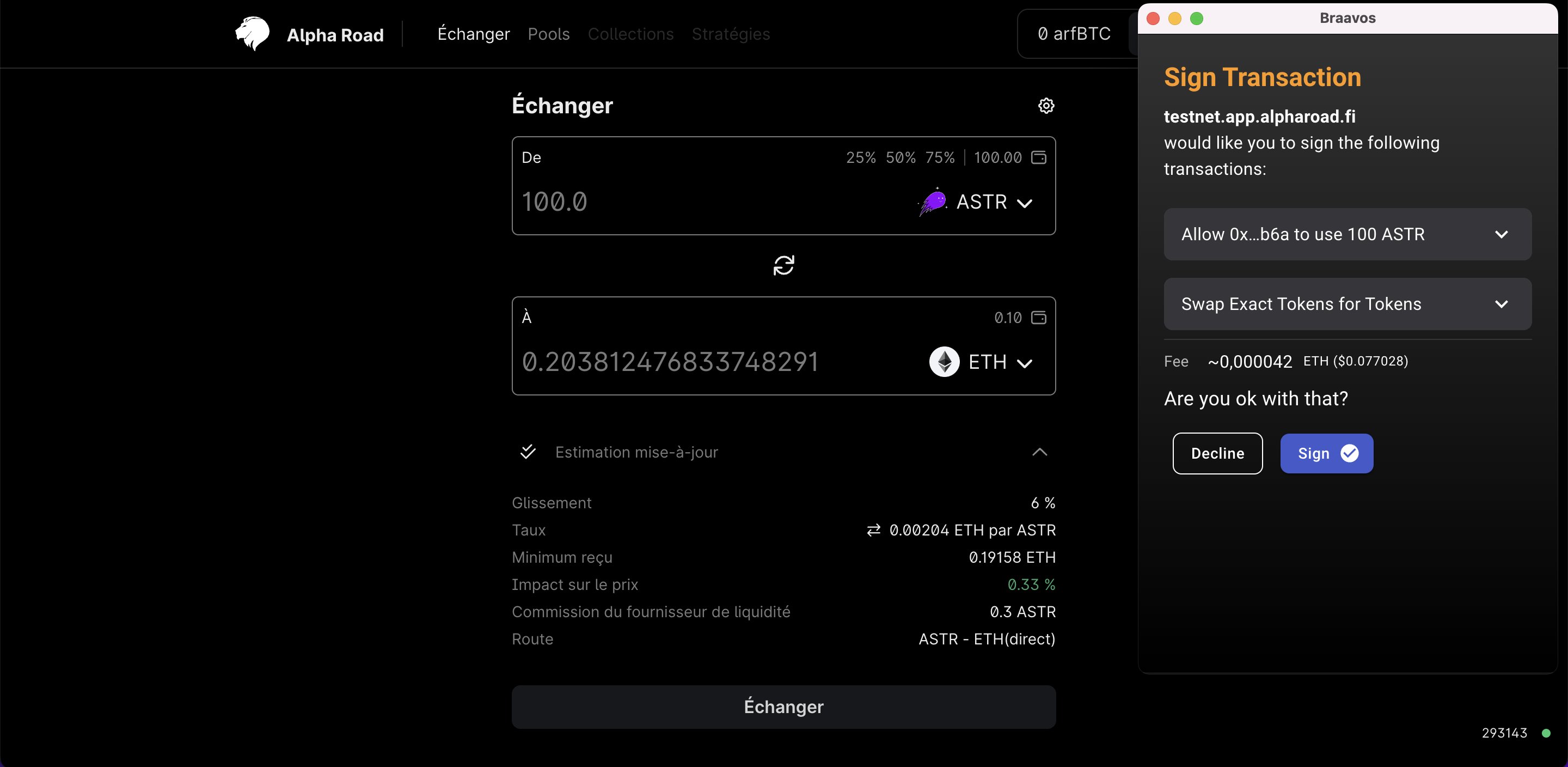The height and width of the screenshot is (767, 1568).
Task: Collapse the Estimation mise-à-jour section
Action: tap(1040, 452)
